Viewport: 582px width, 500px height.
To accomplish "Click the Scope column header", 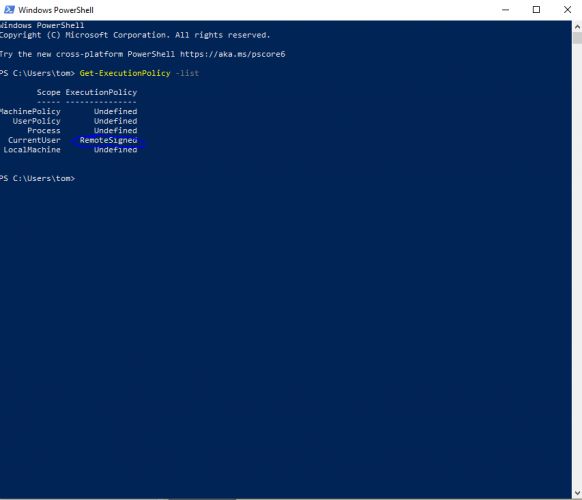I will tap(49, 92).
